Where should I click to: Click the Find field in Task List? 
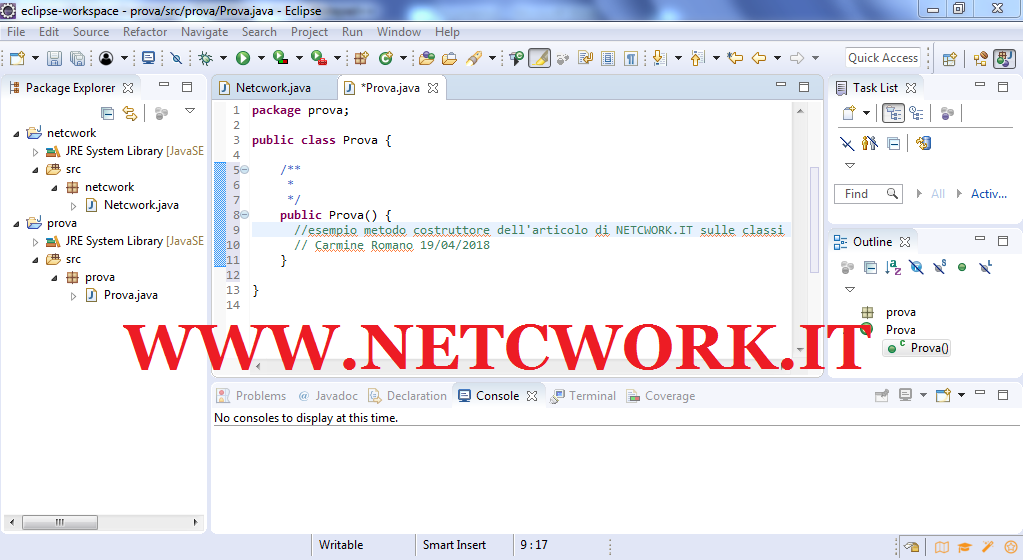(868, 194)
